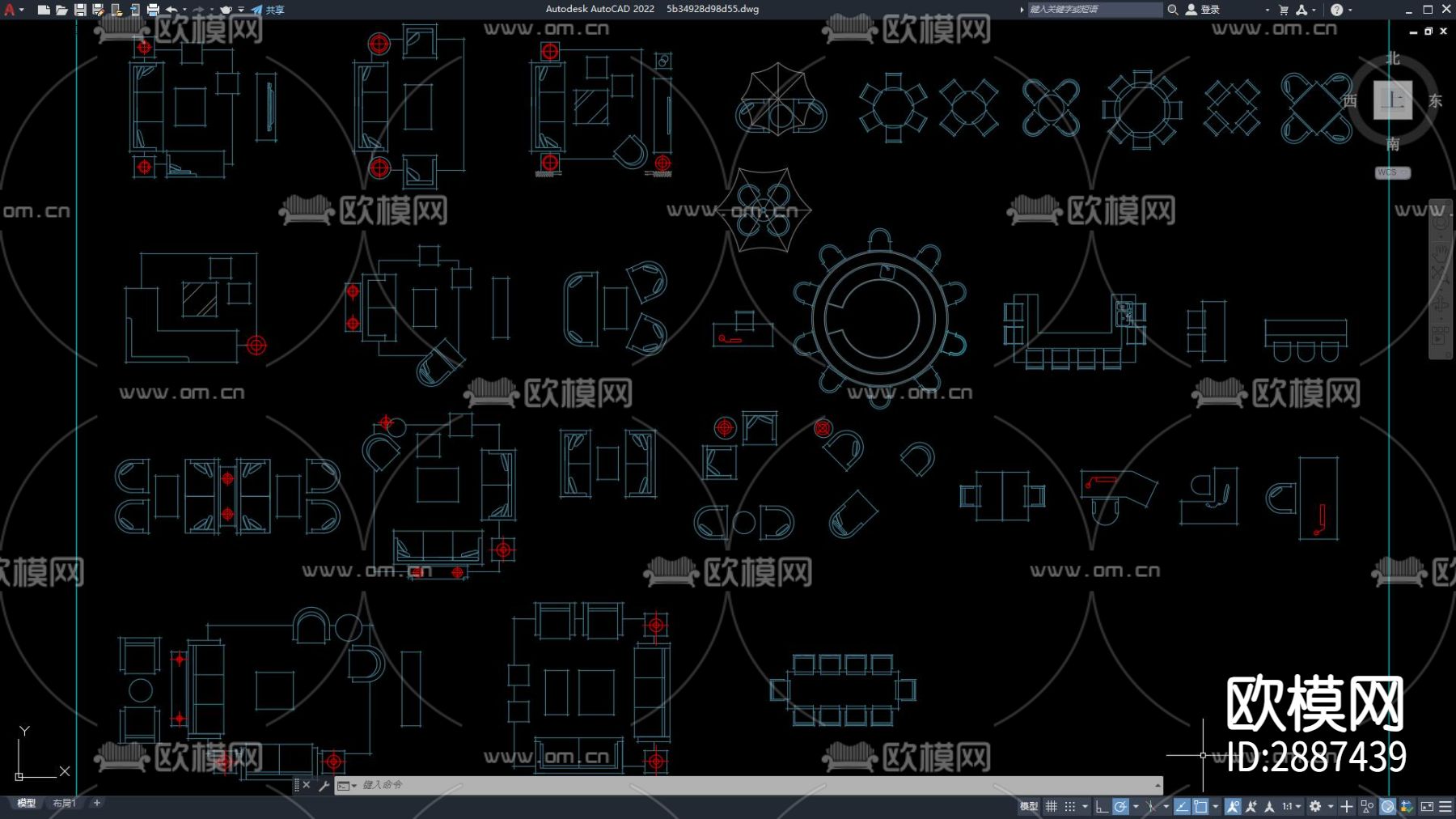Click the Open file folder icon
Viewport: 1456px width, 819px height.
point(63,10)
